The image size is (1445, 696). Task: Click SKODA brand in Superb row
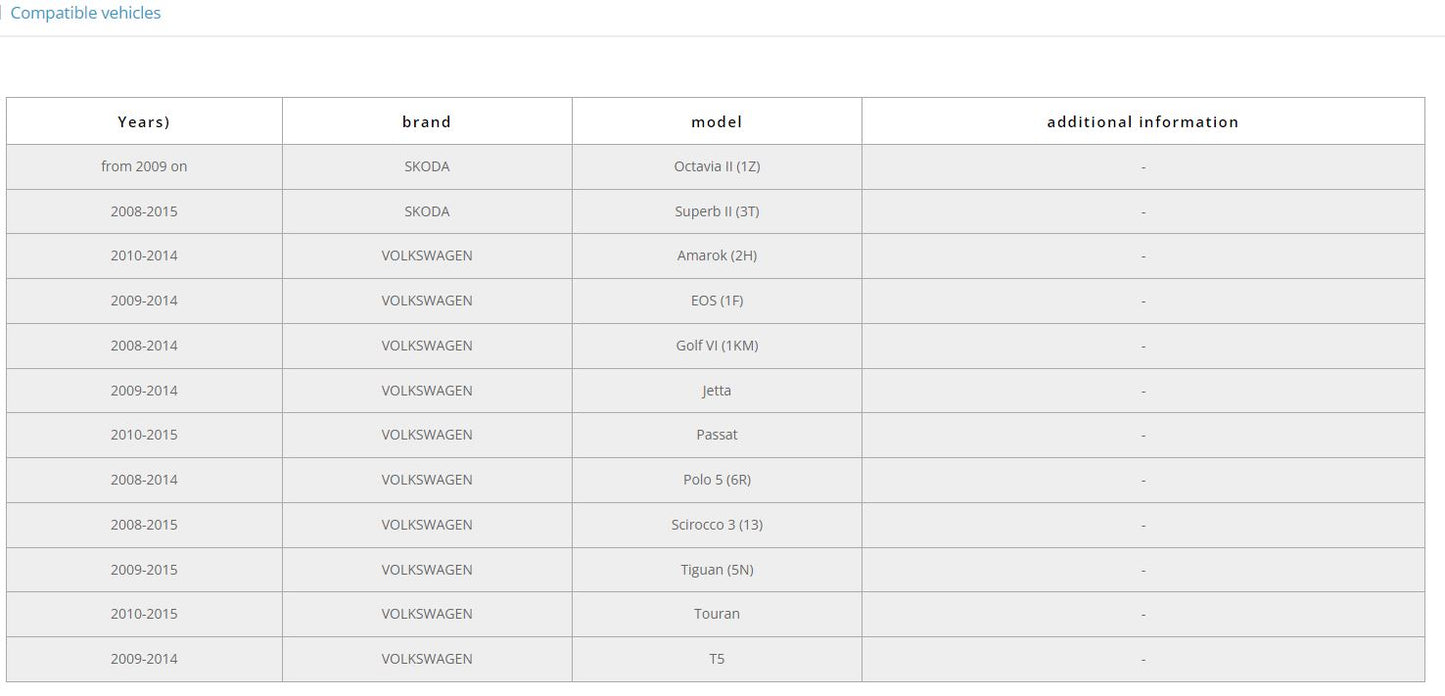[x=427, y=212]
